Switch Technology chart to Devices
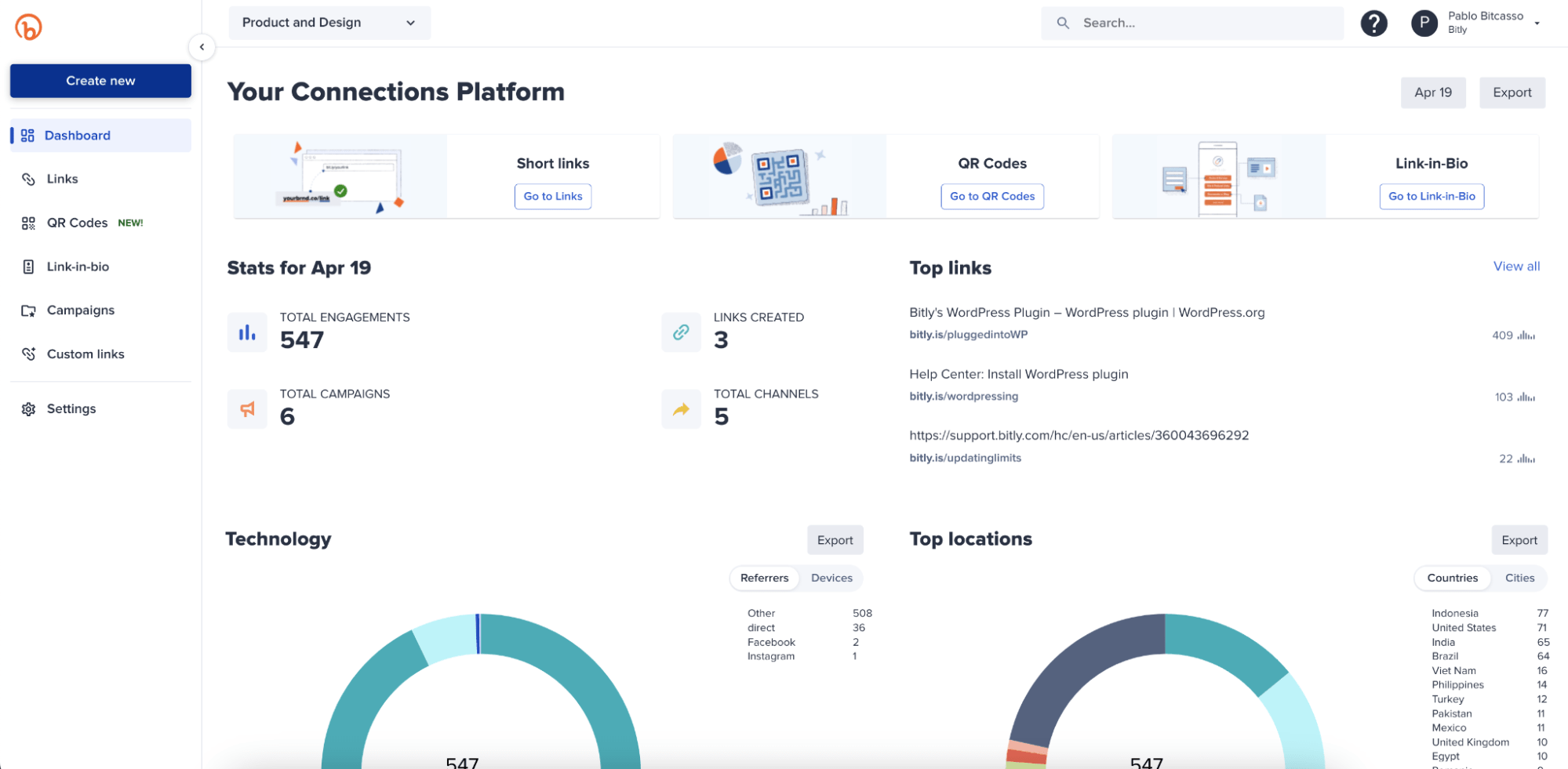Screen dimensions: 1568x769 click(831, 579)
